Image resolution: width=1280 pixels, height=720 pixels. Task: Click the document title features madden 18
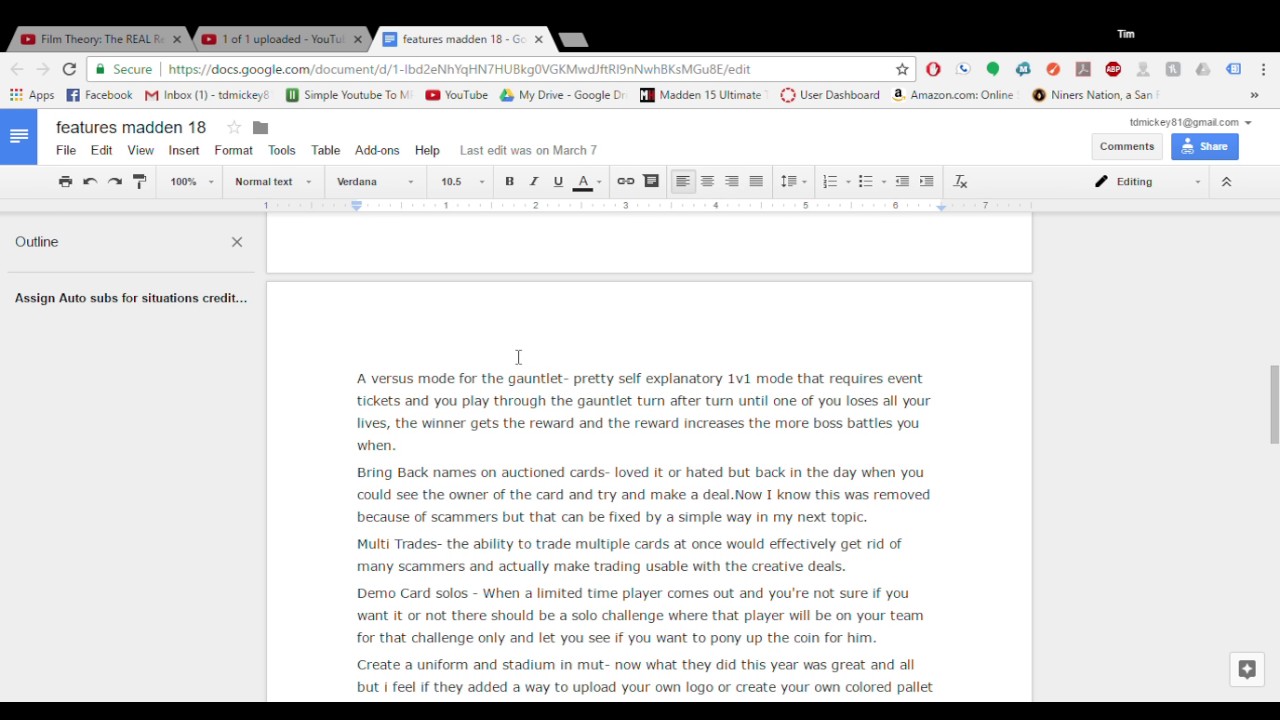coord(131,127)
